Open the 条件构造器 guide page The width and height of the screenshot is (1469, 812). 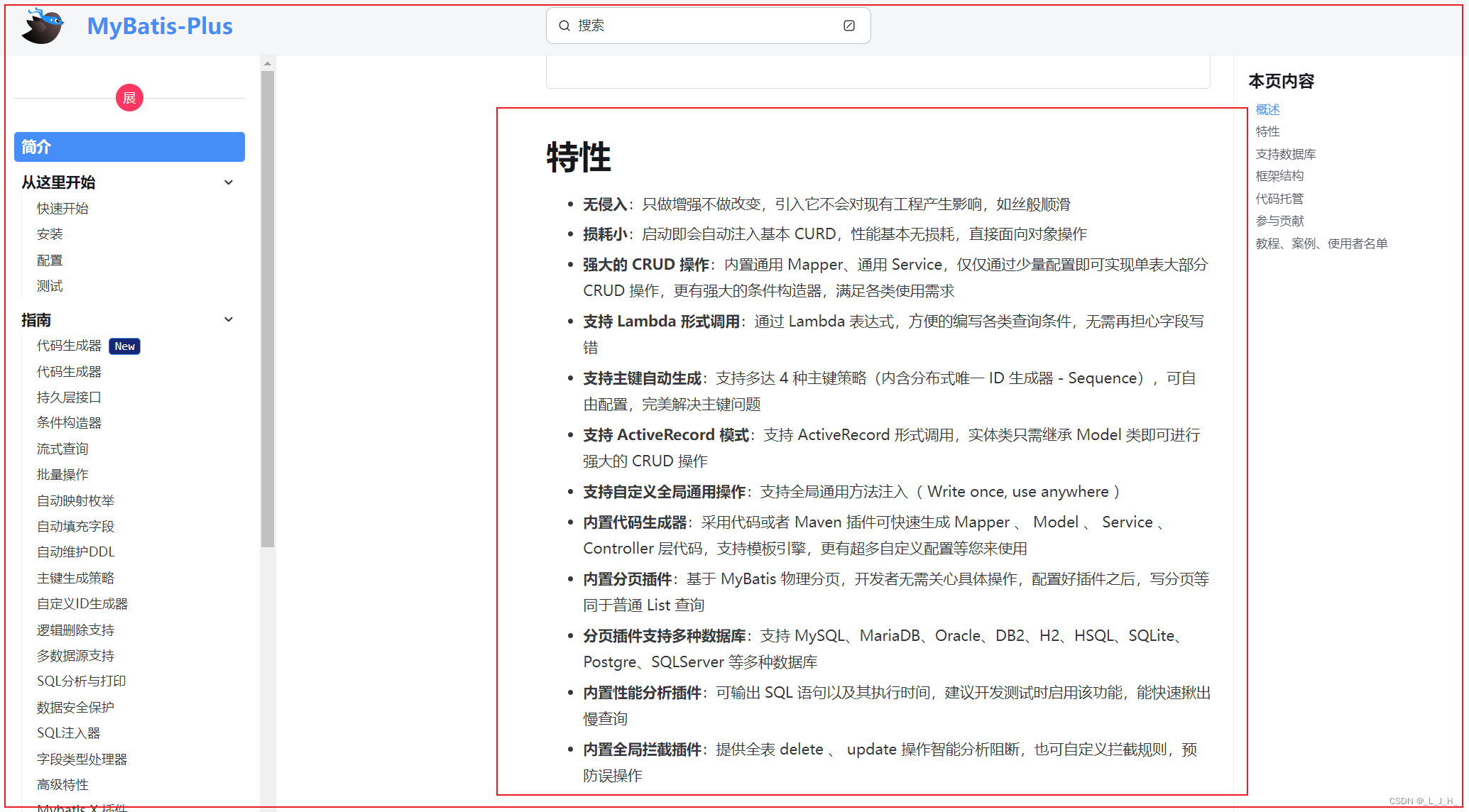click(x=69, y=423)
